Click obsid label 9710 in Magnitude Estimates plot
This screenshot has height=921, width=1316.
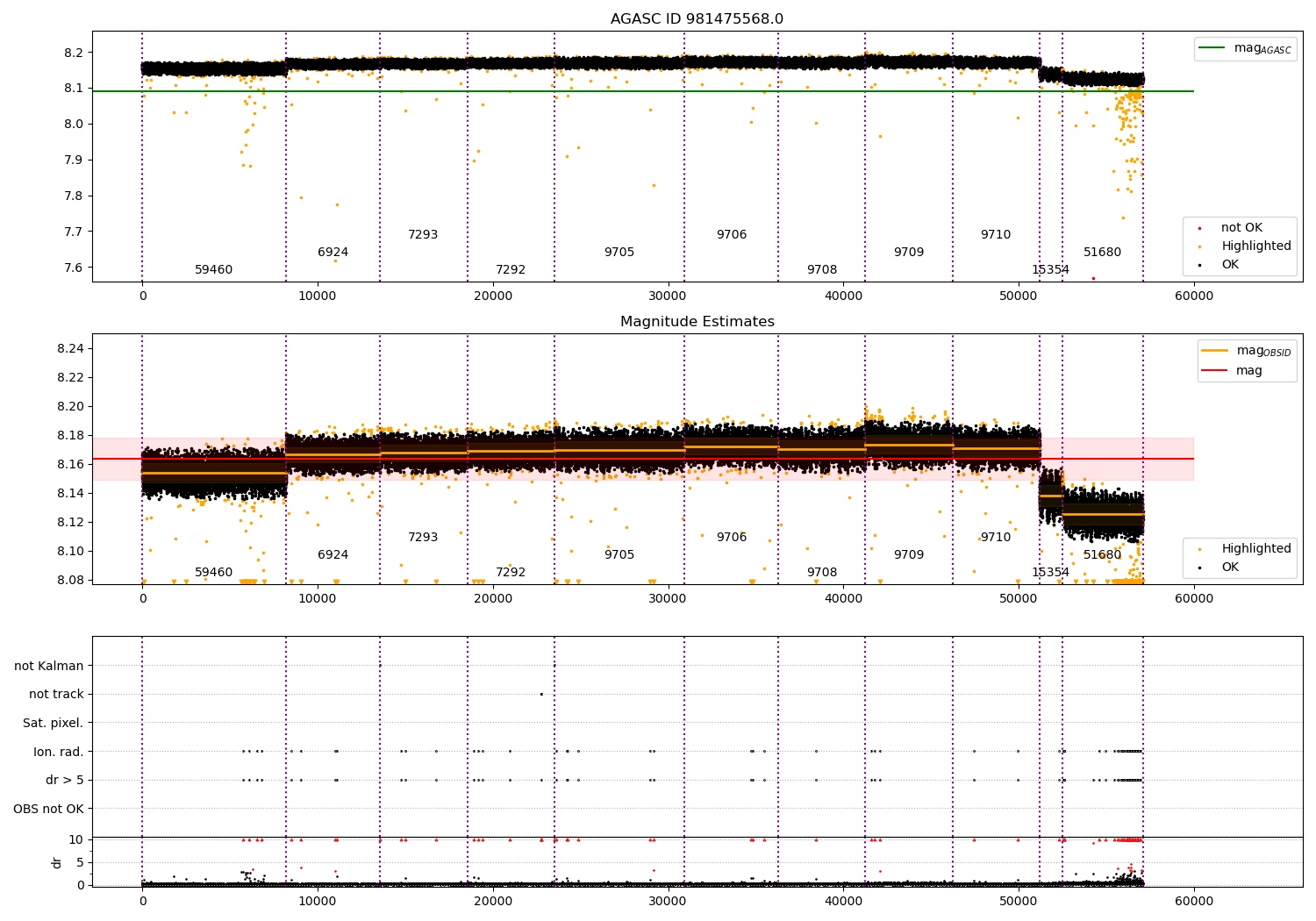click(x=996, y=538)
